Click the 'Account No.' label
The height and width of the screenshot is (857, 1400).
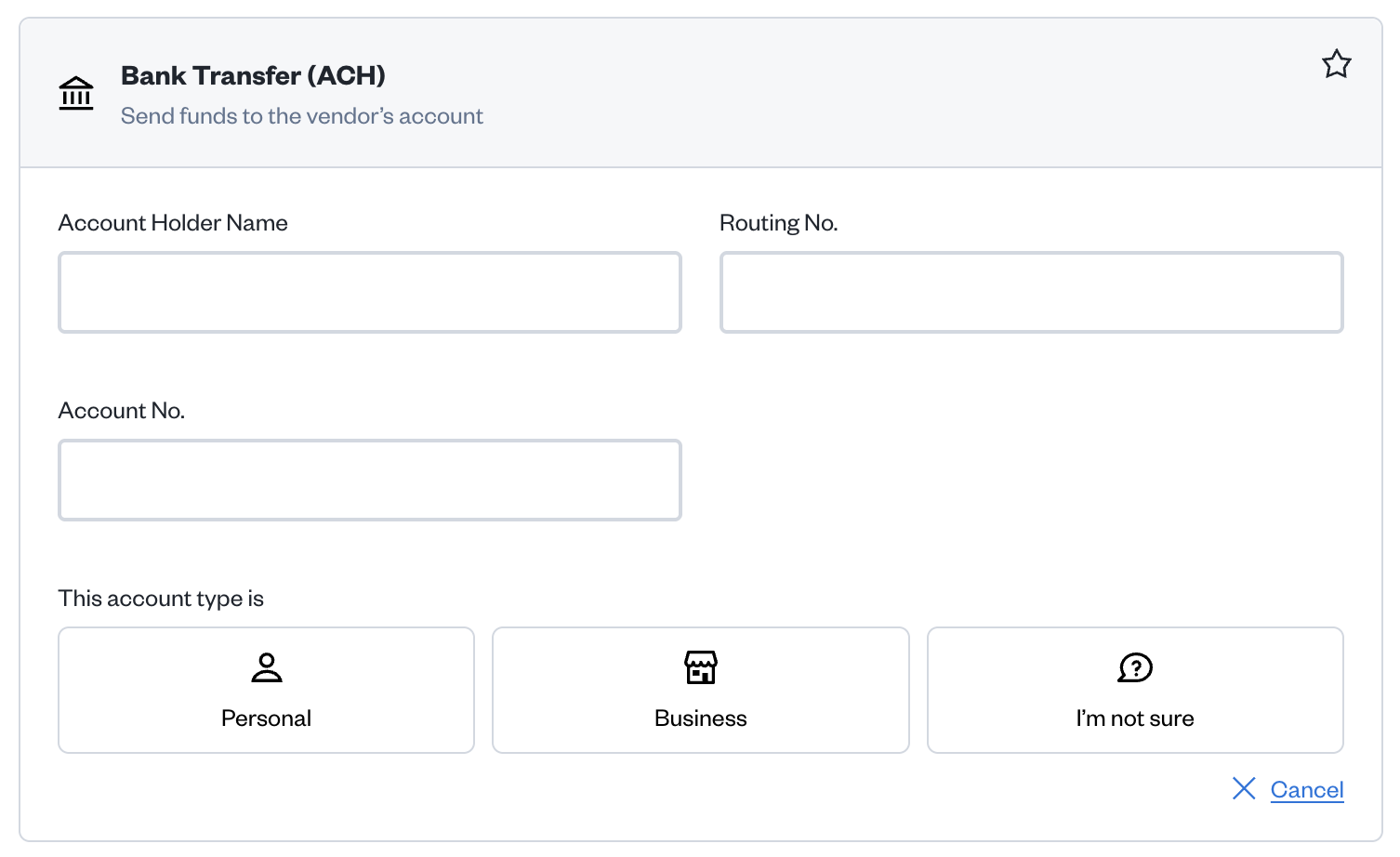(x=122, y=411)
